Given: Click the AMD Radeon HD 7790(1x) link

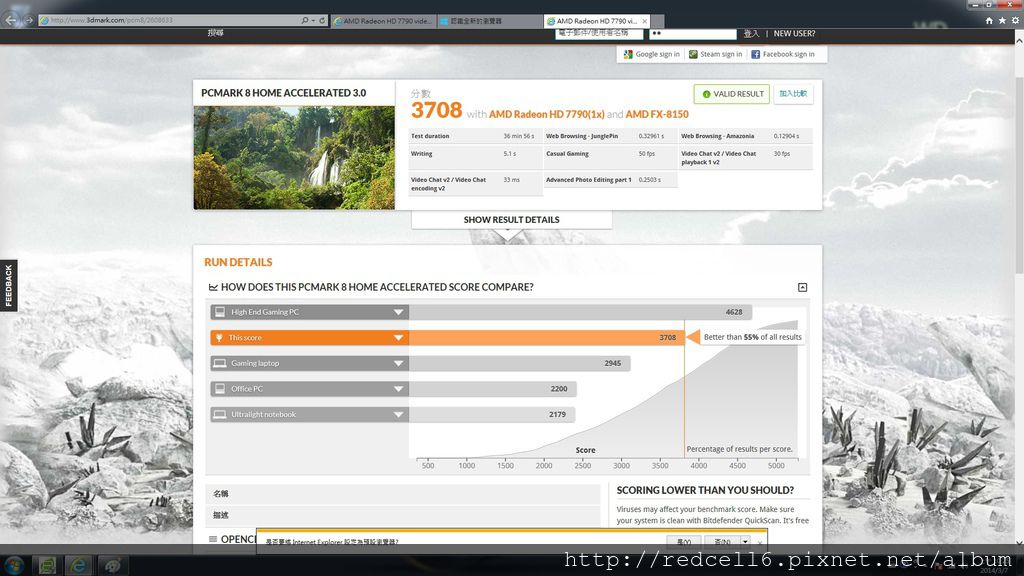Looking at the screenshot, I should click(x=547, y=114).
